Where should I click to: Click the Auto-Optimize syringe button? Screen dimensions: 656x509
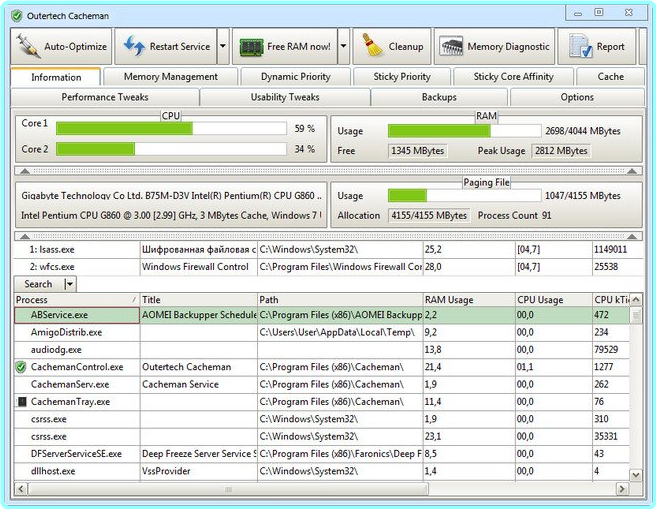pos(62,47)
